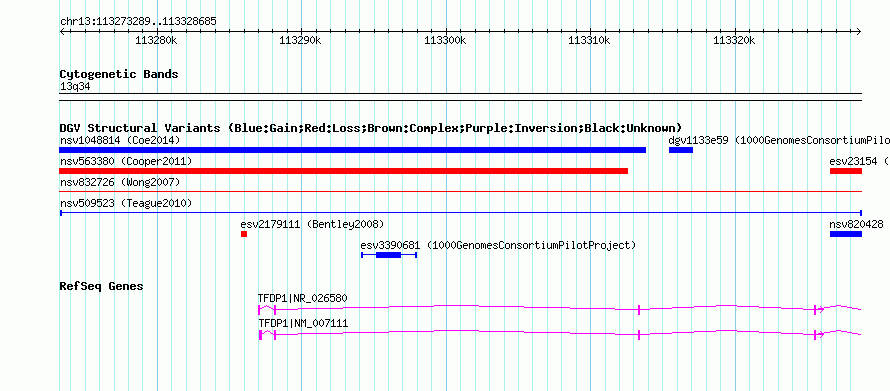Click the nsv820428 blue bar
Image resolution: width=890 pixels, height=391 pixels.
pyautogui.click(x=846, y=234)
